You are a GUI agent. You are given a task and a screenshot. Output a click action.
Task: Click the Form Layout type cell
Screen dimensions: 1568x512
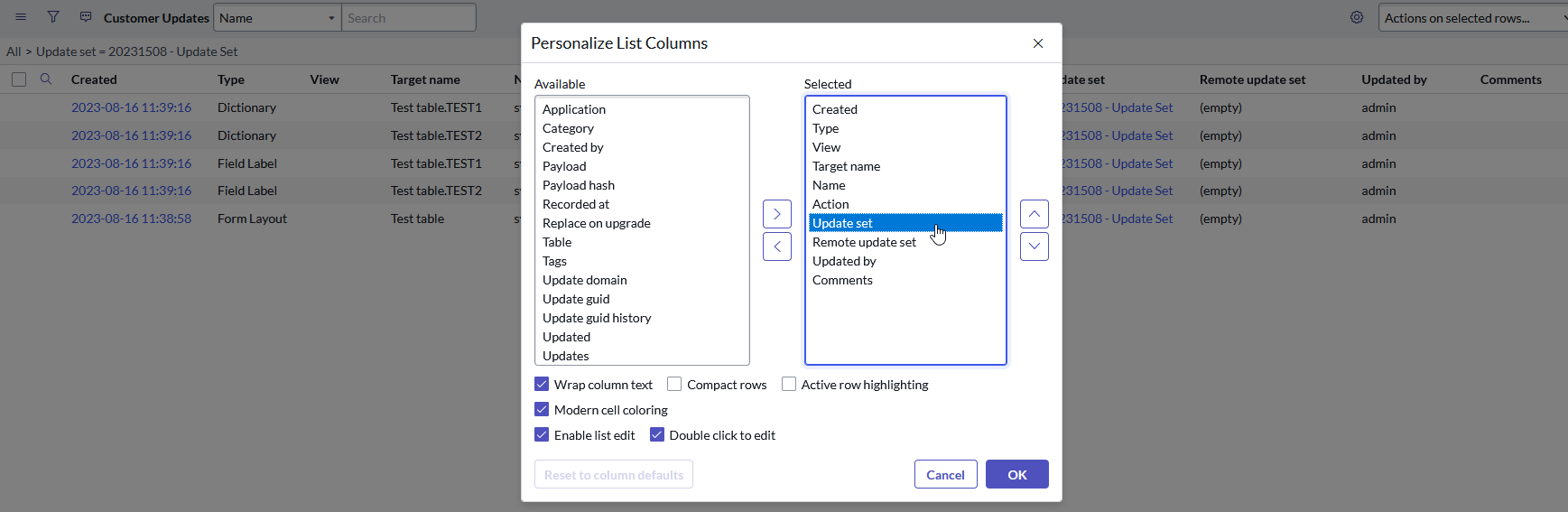(x=252, y=219)
